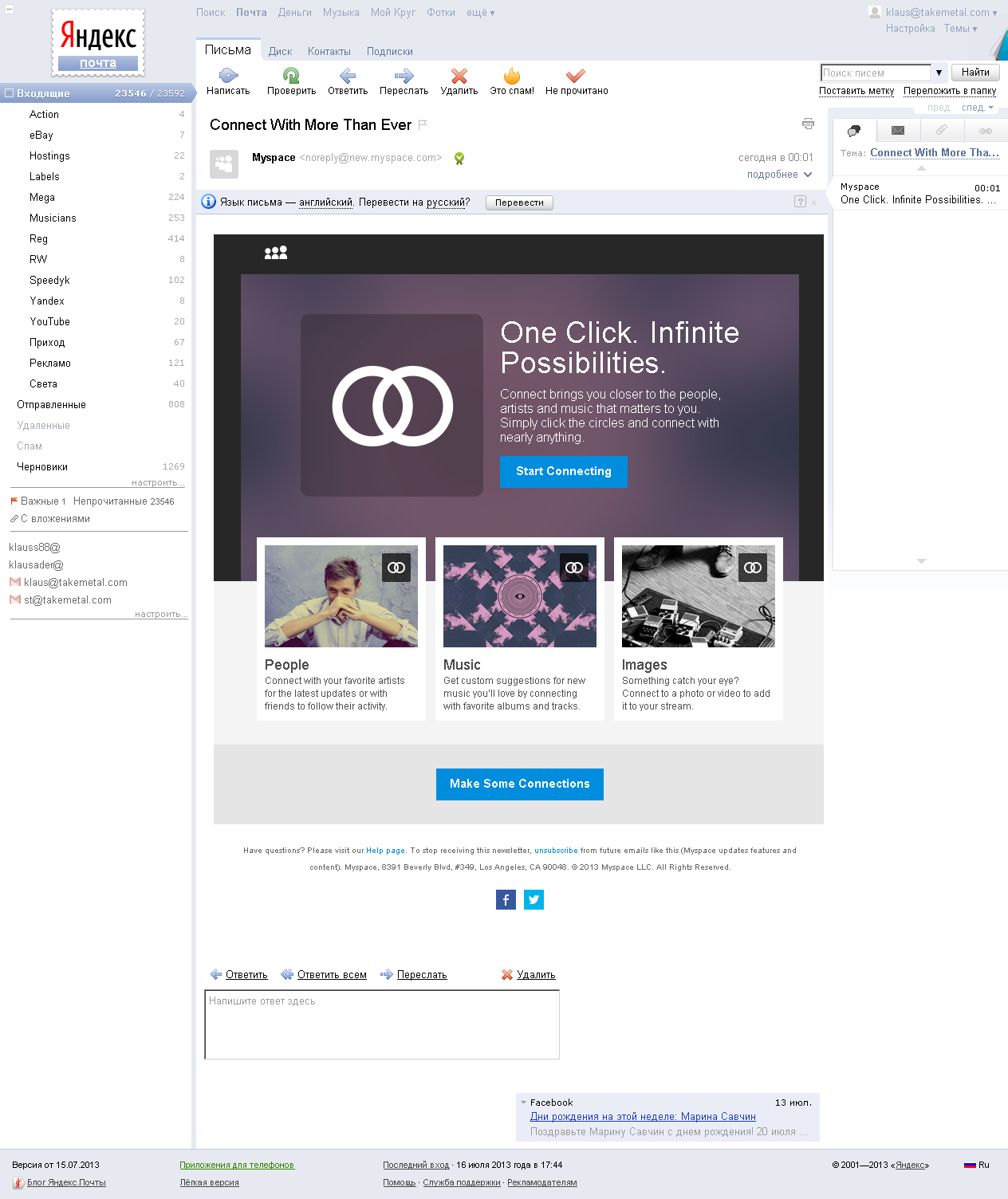Click the Myspace sender avatar
The height and width of the screenshot is (1199, 1008).
tap(224, 164)
